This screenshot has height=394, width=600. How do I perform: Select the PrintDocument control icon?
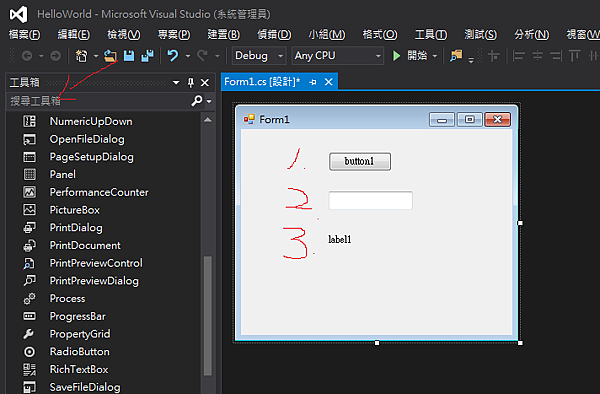29,245
